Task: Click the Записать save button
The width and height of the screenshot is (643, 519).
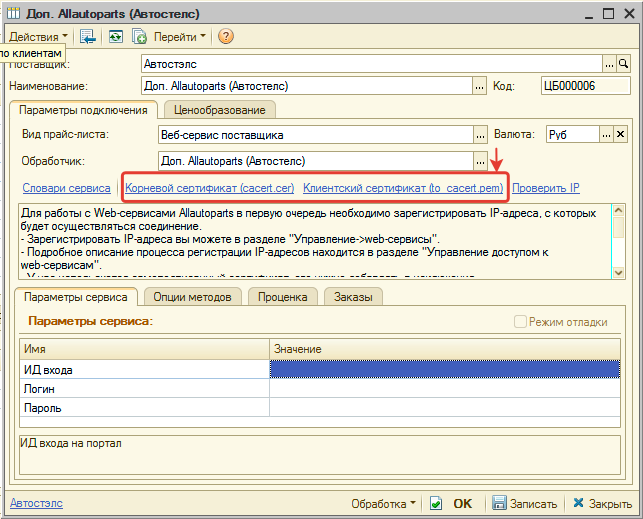Action: [524, 503]
